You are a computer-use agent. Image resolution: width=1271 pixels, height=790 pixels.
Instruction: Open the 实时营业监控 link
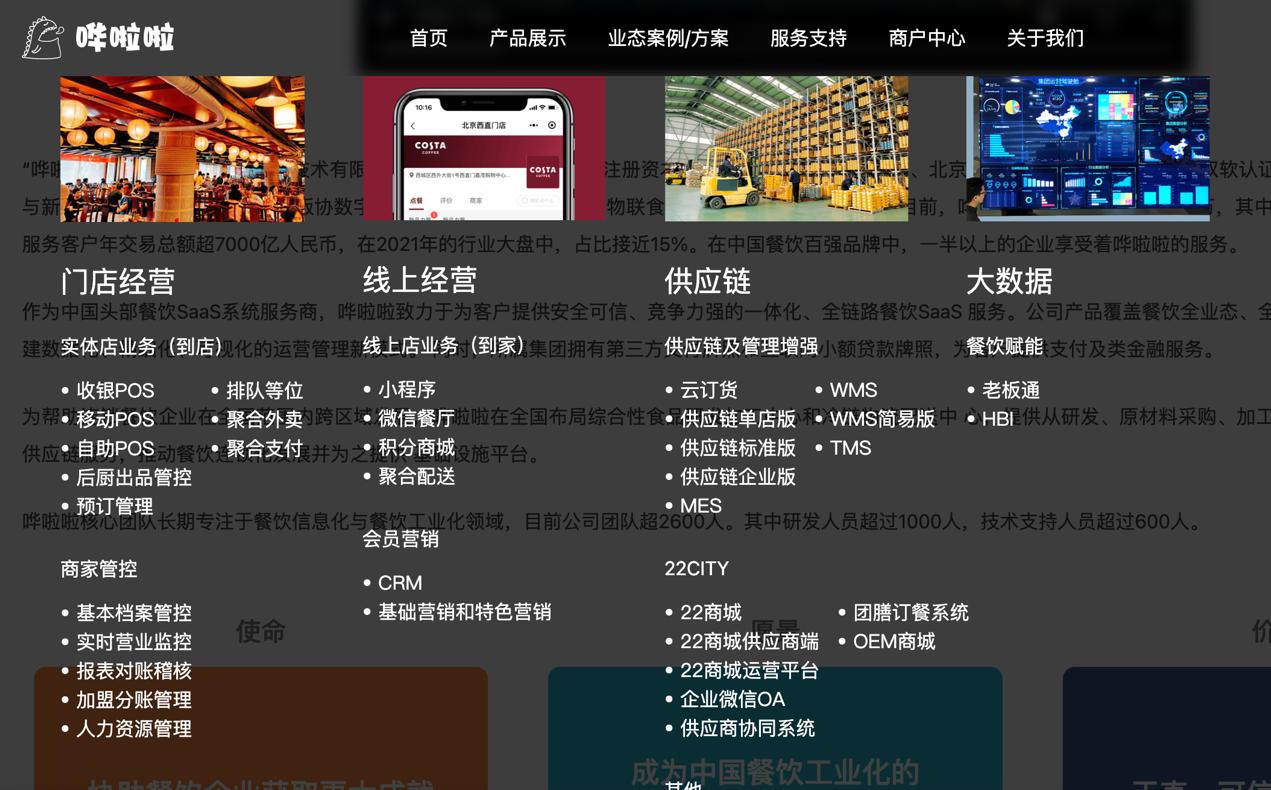(x=134, y=641)
